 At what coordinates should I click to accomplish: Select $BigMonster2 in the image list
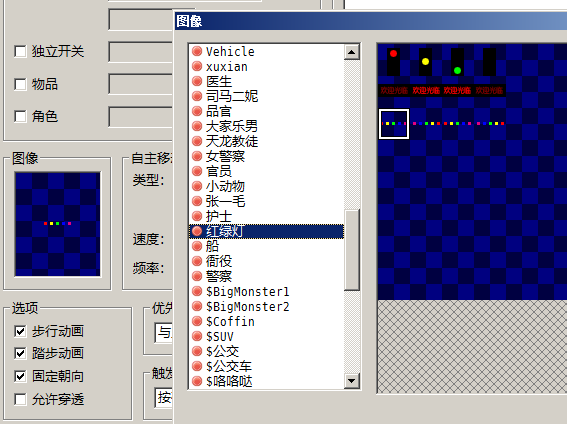[x=267, y=307]
